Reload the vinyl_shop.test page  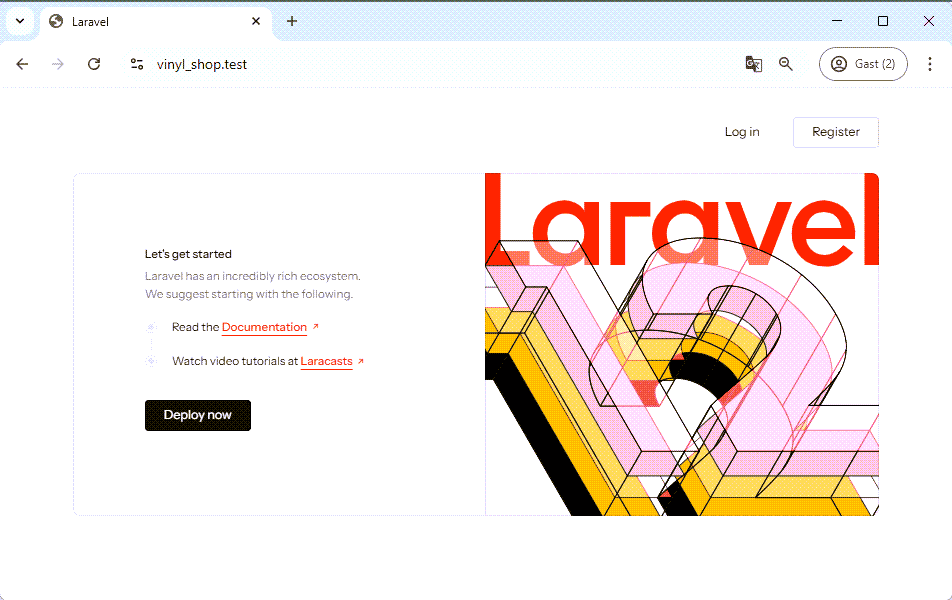tap(94, 64)
